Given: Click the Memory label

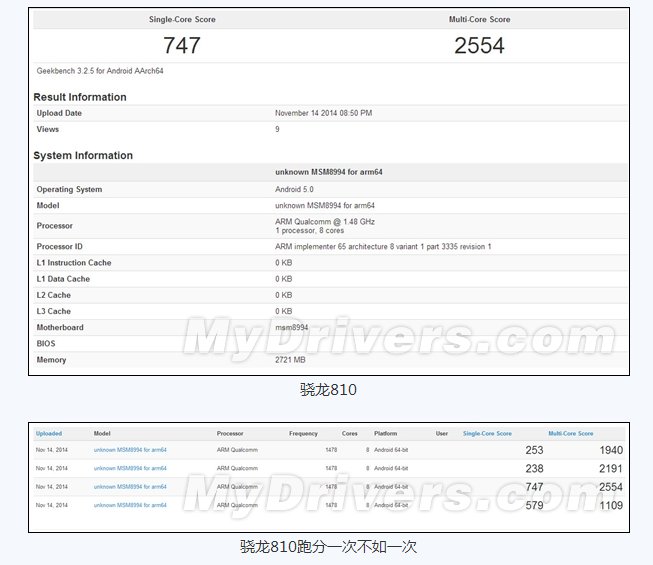Looking at the screenshot, I should pos(51,360).
